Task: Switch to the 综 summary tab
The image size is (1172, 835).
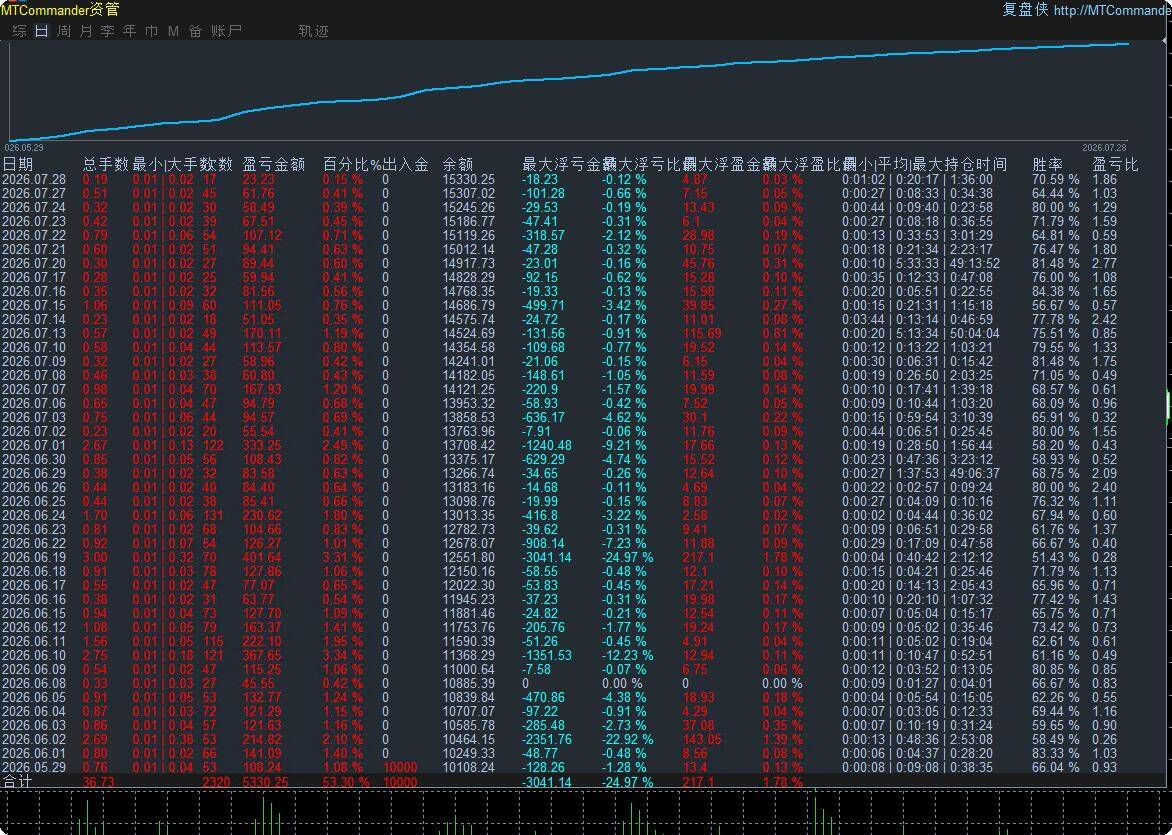Action: (x=19, y=31)
